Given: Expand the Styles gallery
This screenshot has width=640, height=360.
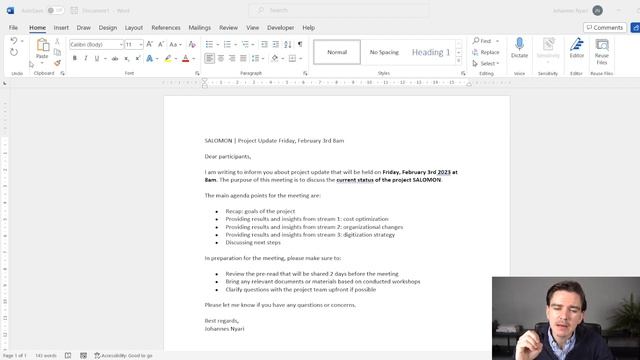Looking at the screenshot, I should 458,61.
